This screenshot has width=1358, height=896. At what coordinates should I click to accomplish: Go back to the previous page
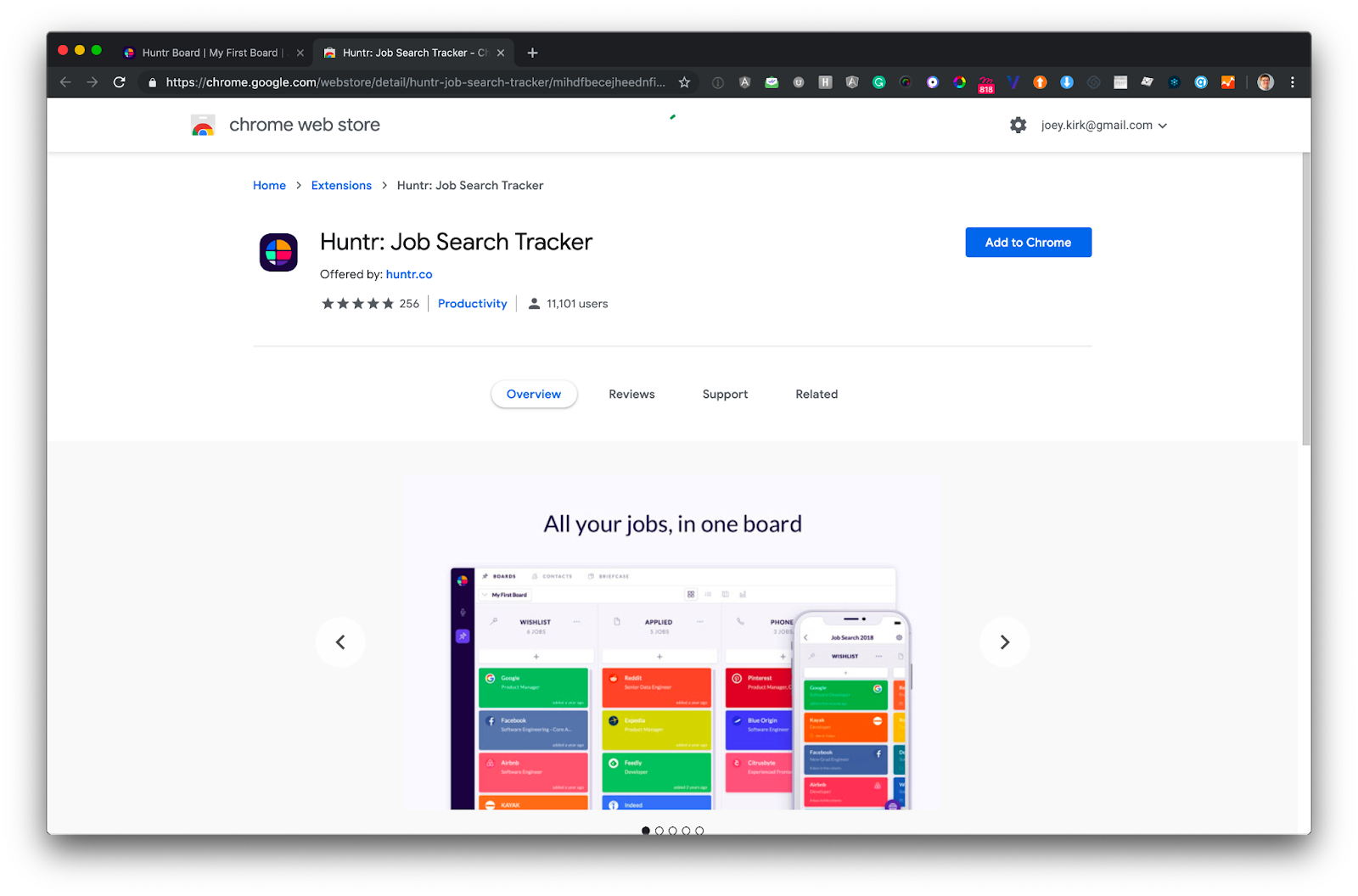[65, 82]
